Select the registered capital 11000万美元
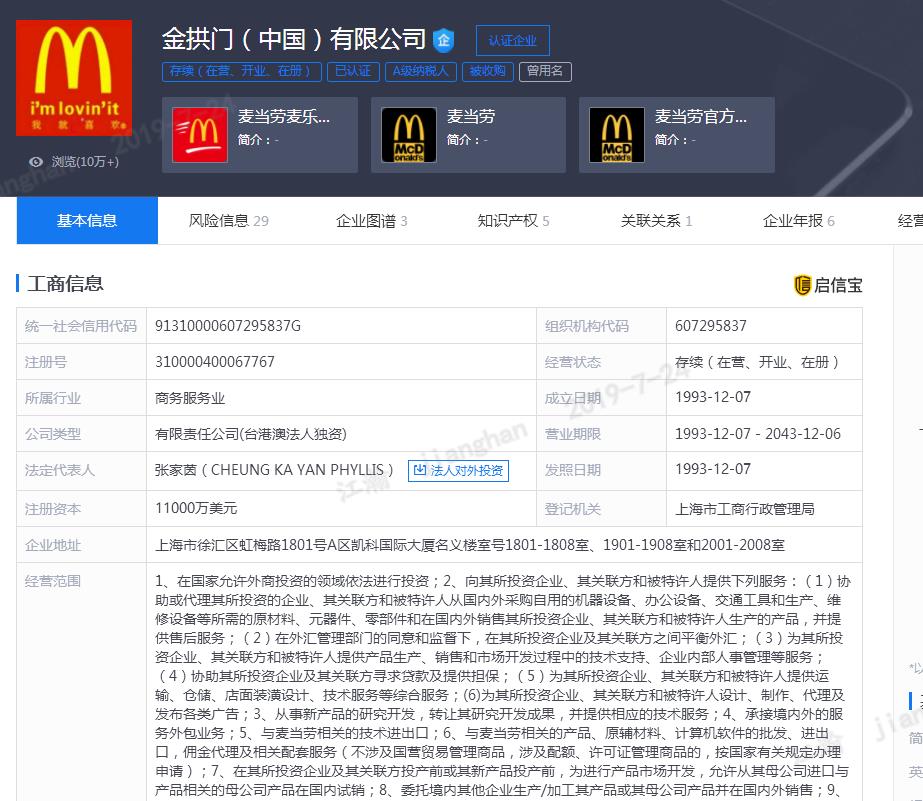Viewport: 923px width, 801px height. [196, 508]
